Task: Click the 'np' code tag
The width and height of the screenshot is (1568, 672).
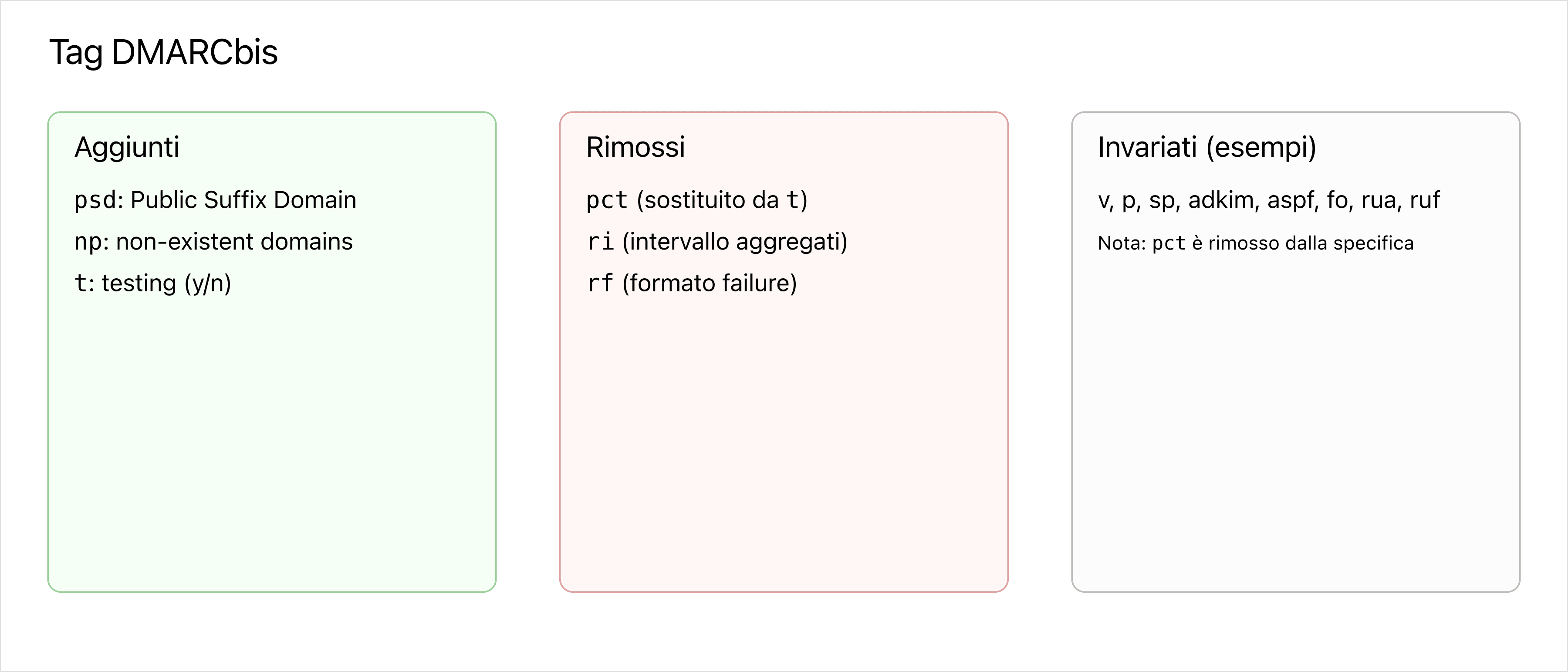Action: [x=88, y=242]
